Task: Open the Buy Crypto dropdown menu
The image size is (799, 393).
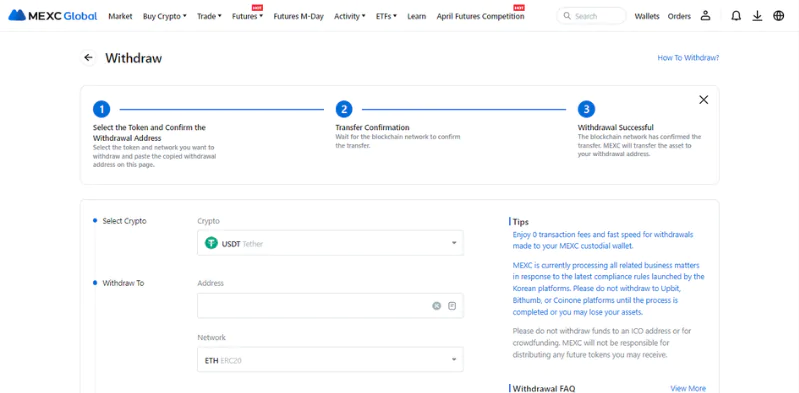Action: (x=165, y=16)
